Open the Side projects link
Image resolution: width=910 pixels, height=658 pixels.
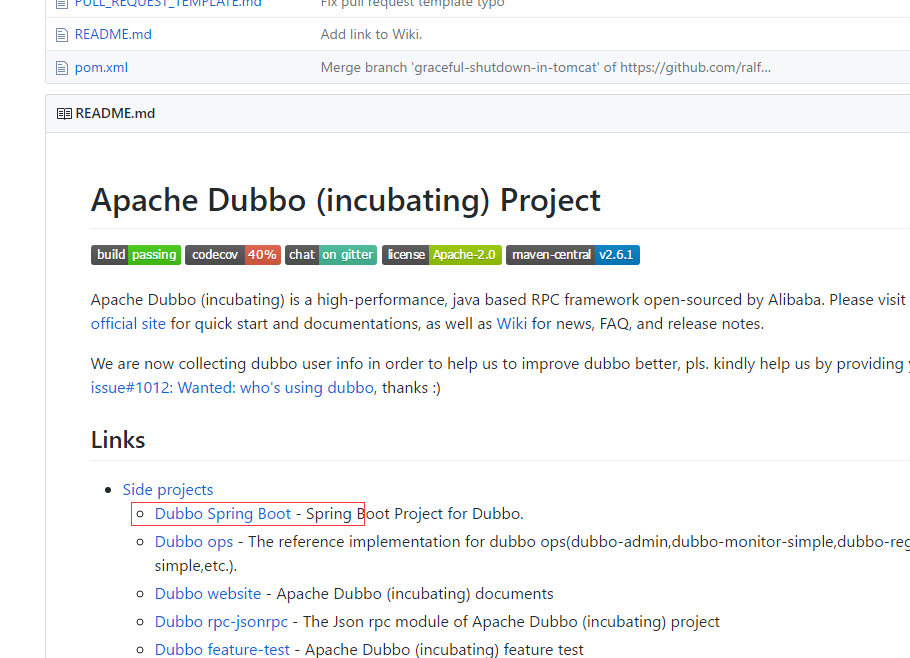pos(168,489)
